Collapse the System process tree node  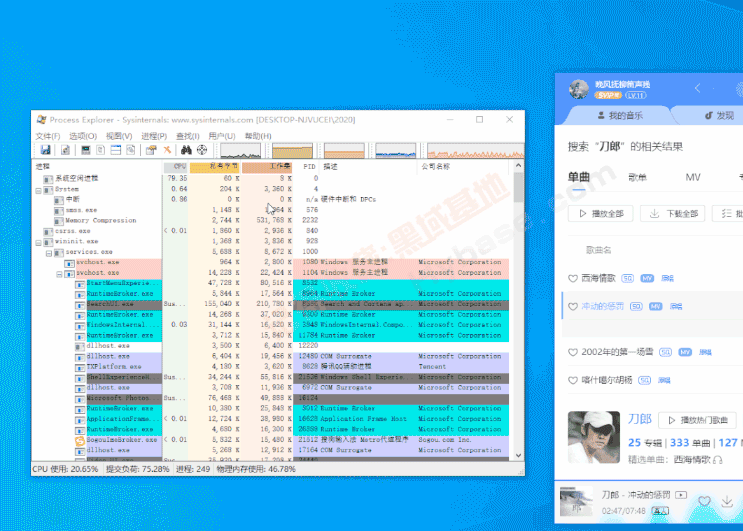click(x=38, y=191)
